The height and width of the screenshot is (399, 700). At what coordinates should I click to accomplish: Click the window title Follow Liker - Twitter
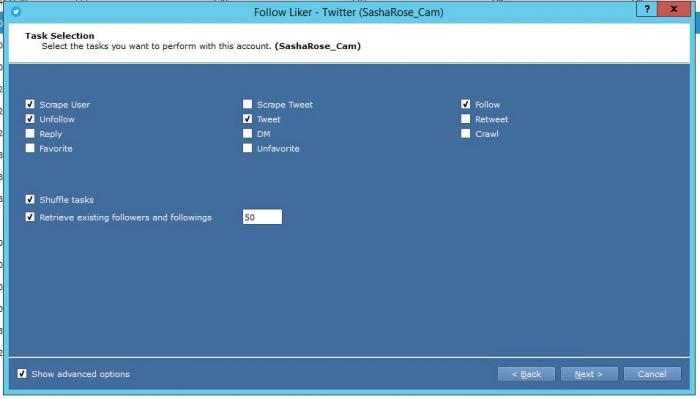point(349,12)
